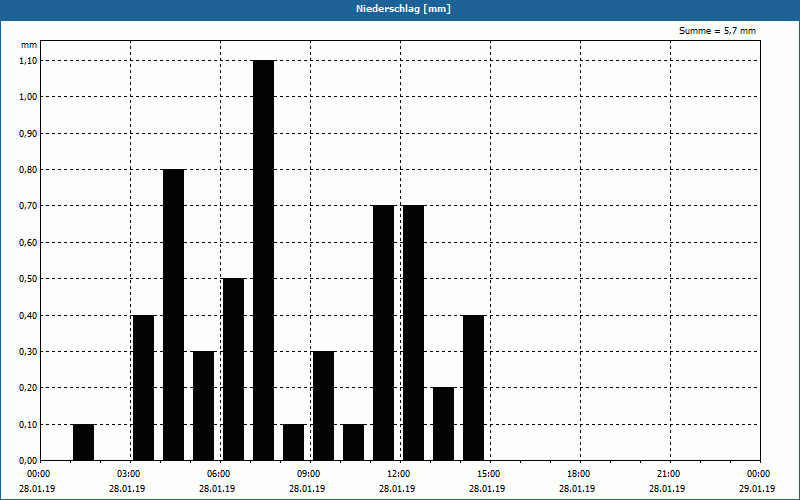Click the "mm" unit label above the y-axis

(29, 45)
